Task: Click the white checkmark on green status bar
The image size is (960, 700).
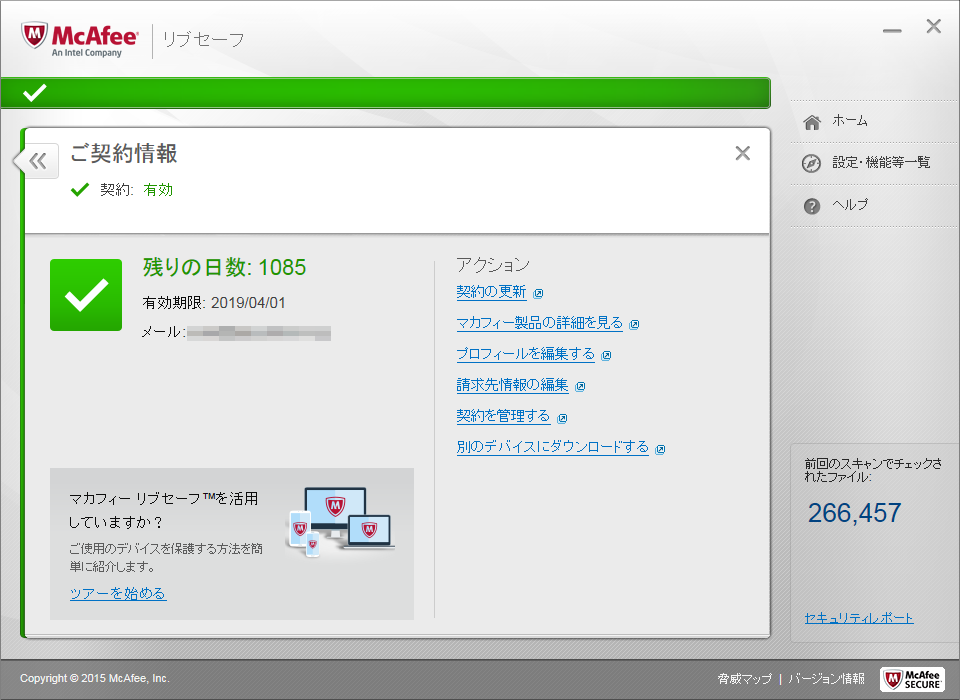Action: click(35, 92)
